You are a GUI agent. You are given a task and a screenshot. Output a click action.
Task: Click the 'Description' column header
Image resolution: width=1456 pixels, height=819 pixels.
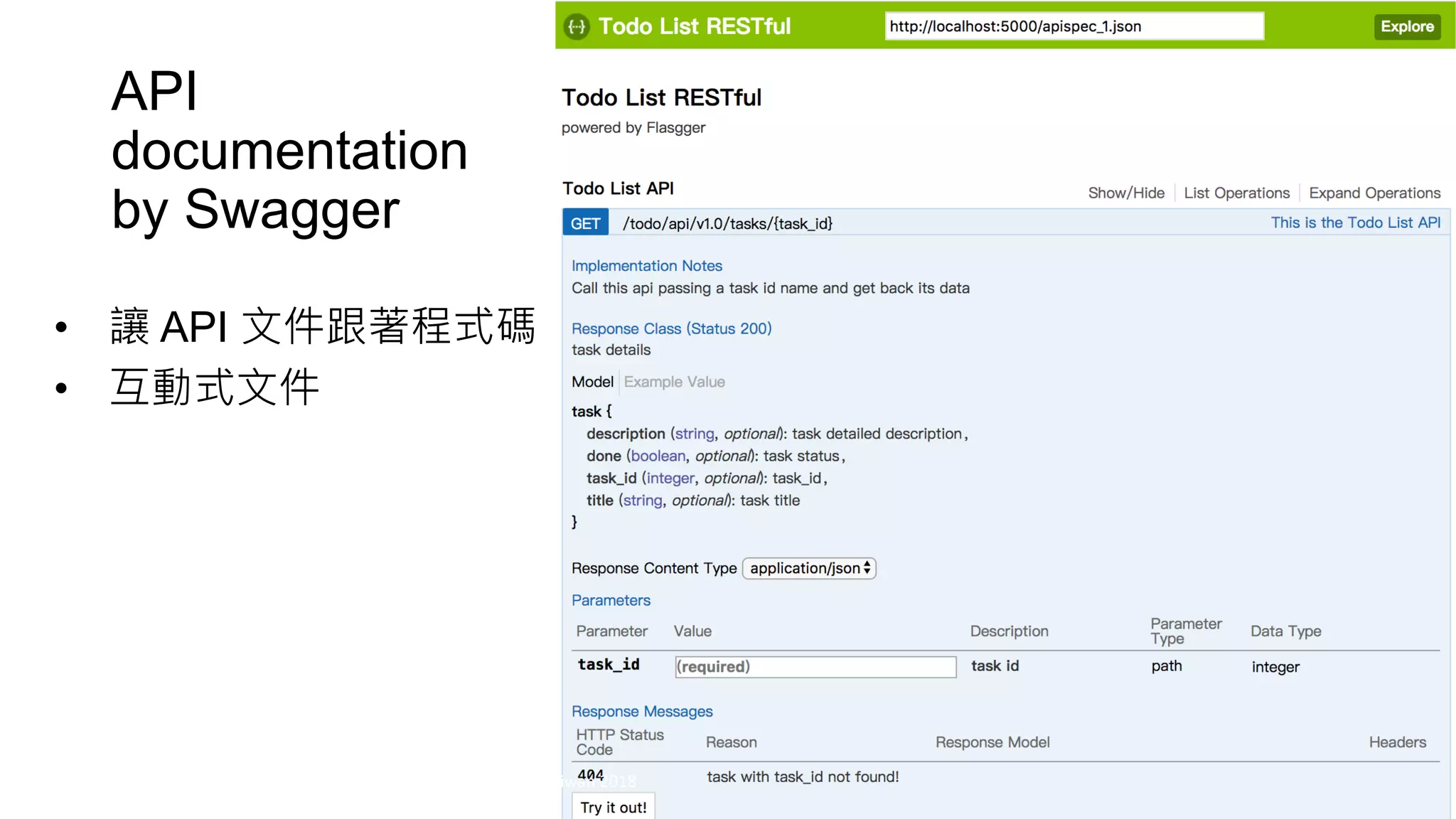[x=1009, y=631]
